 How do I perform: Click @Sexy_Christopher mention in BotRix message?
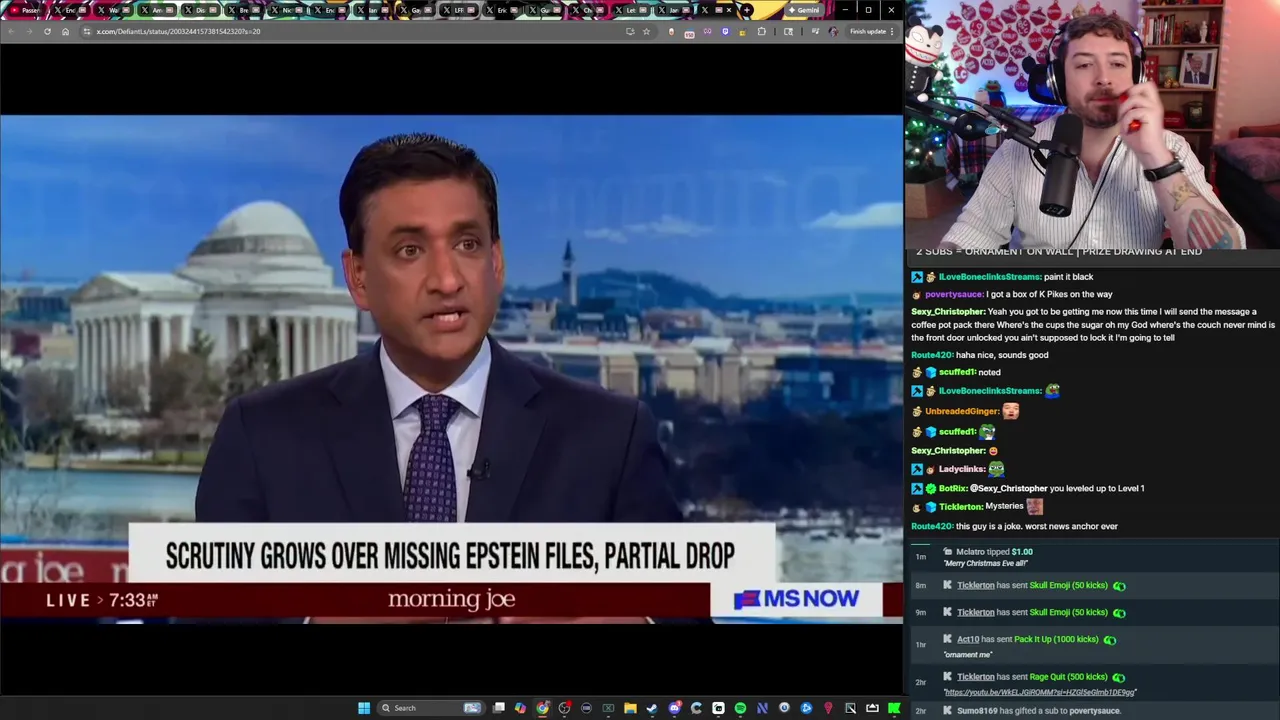pos(1009,488)
